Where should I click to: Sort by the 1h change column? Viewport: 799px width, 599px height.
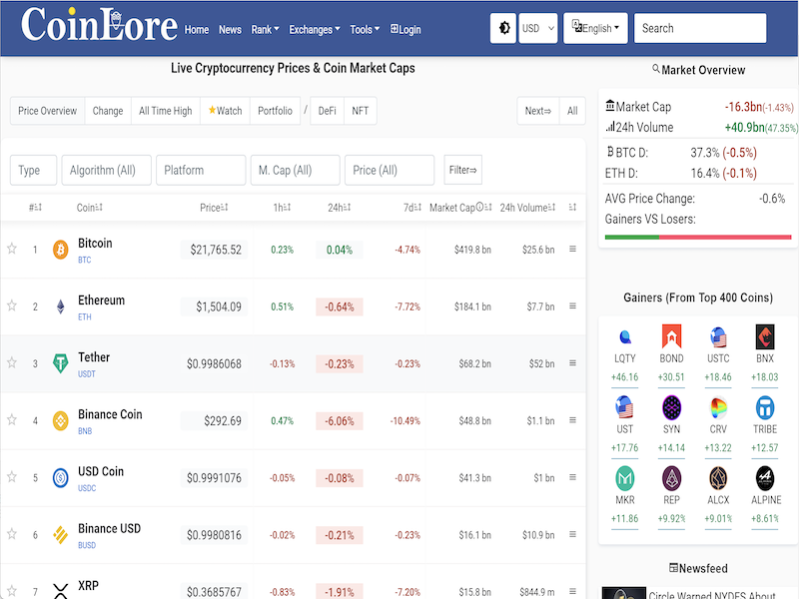coord(282,207)
